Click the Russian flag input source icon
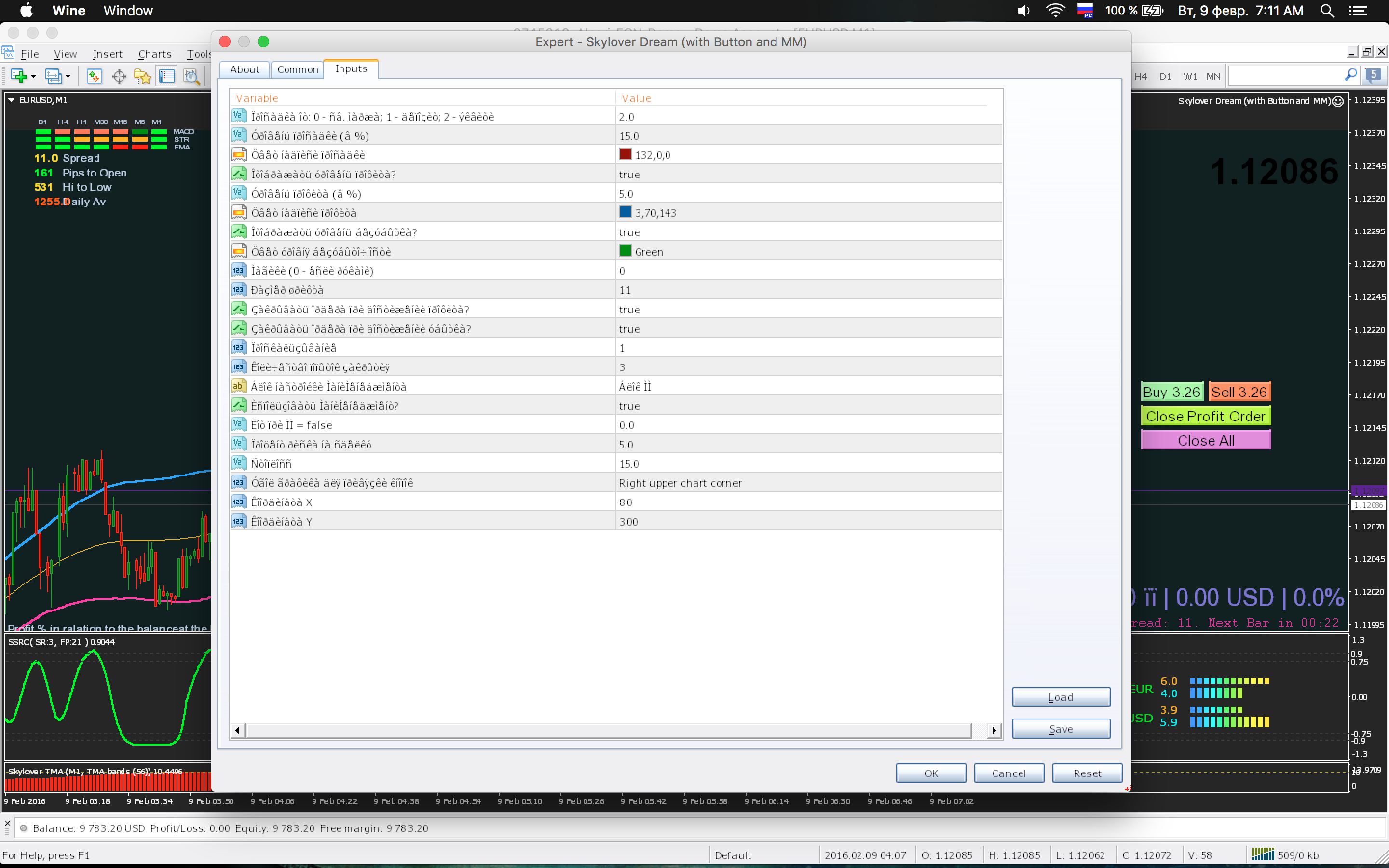 [x=1085, y=10]
